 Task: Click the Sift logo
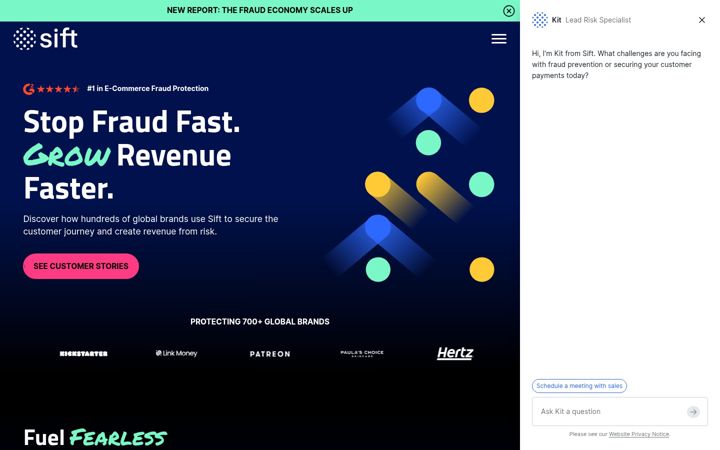[45, 39]
